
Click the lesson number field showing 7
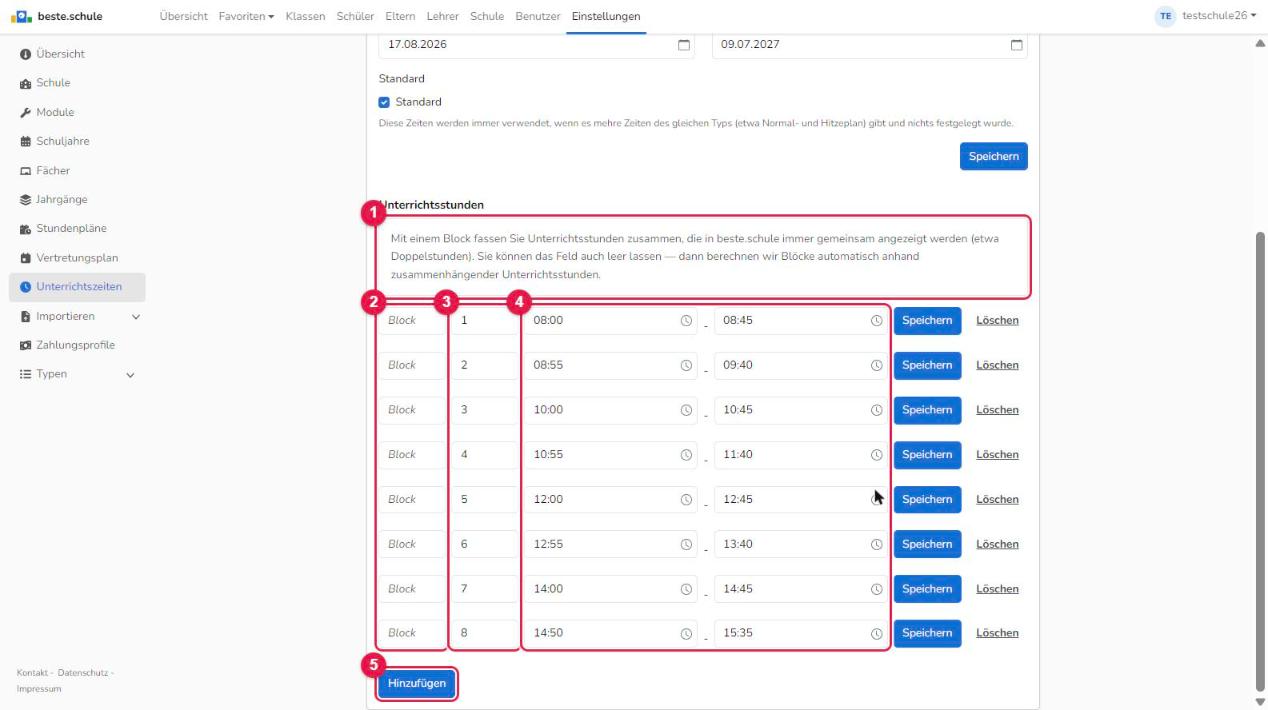click(x=484, y=589)
